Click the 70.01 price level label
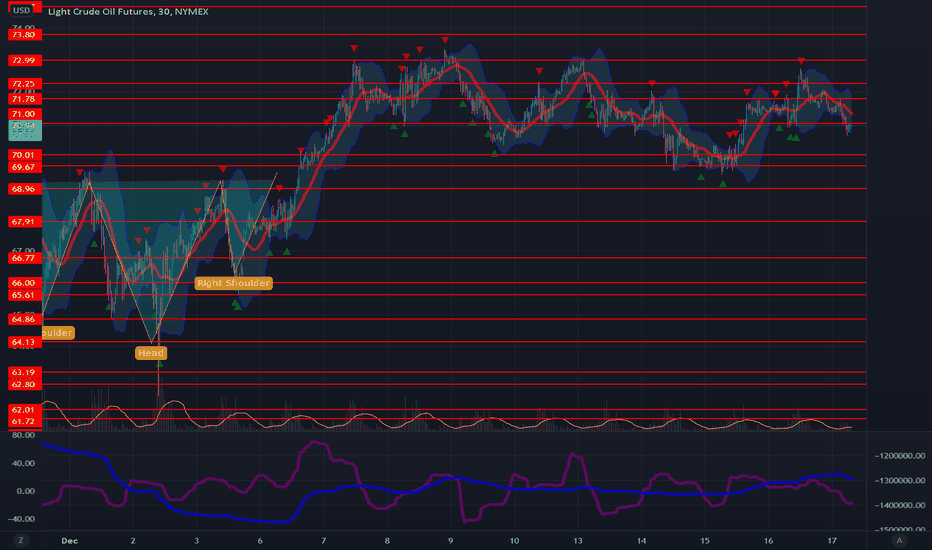The width and height of the screenshot is (932, 550). [x=24, y=155]
